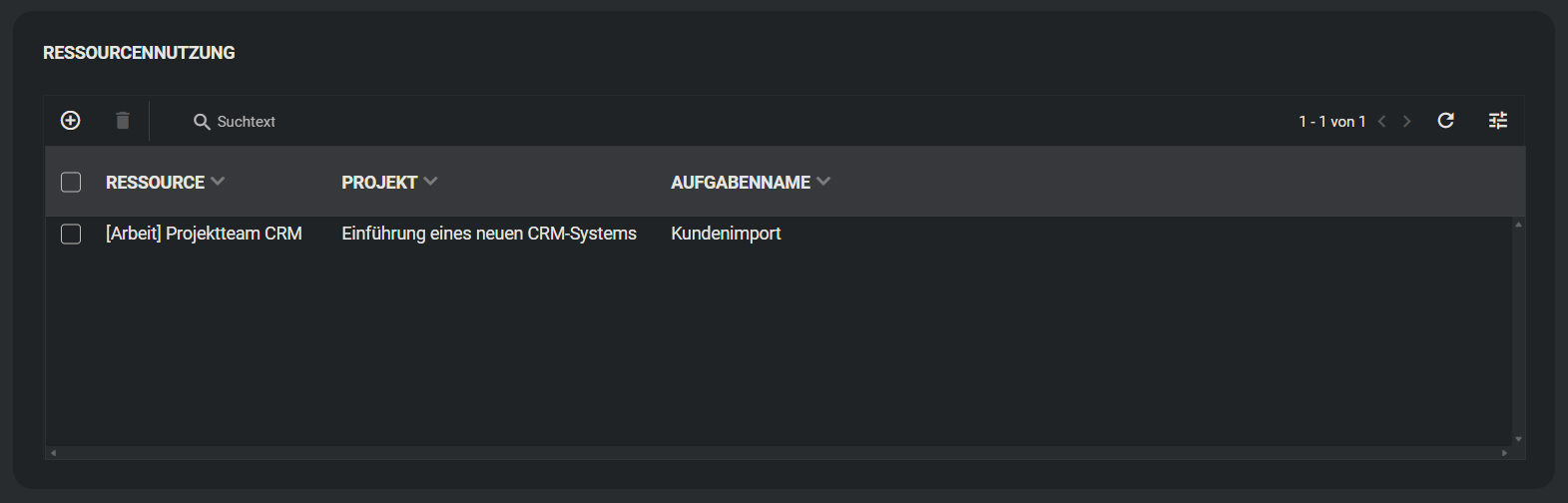Refresh the resource usage table
The width and height of the screenshot is (1568, 503).
[1445, 121]
